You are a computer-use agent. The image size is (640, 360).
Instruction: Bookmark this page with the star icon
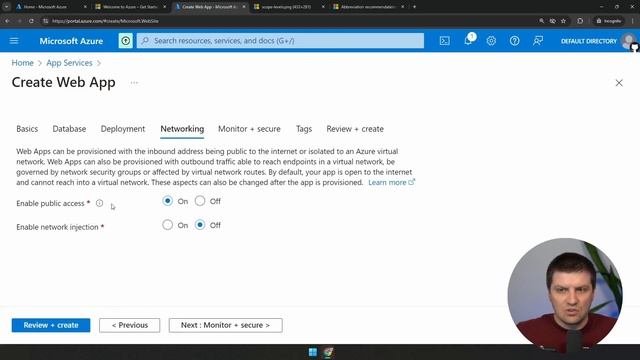click(563, 21)
